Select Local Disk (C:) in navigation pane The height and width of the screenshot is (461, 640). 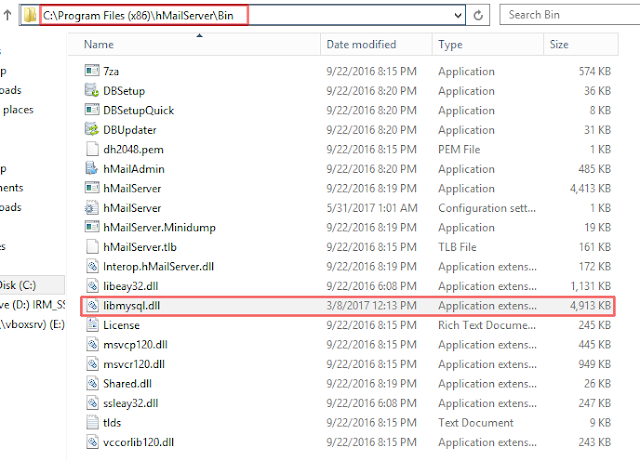[x=32, y=285]
